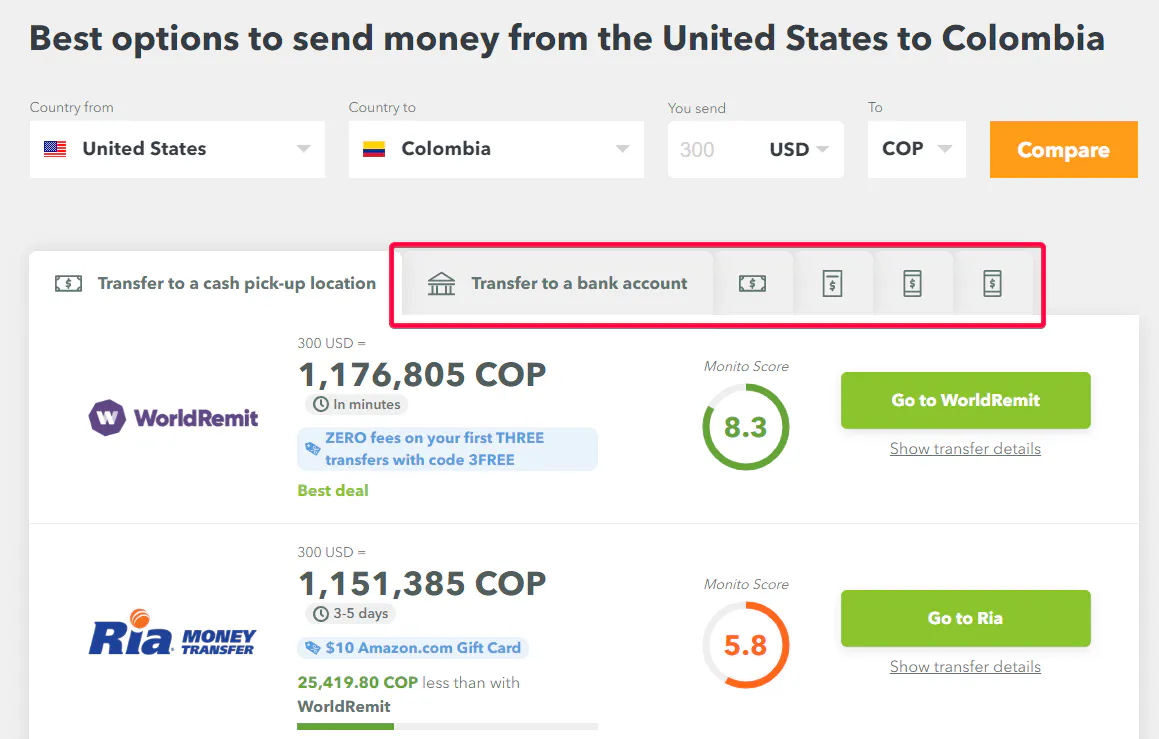Switch to Transfer to a cash pick-up location tab
The image size is (1159, 739).
216,284
